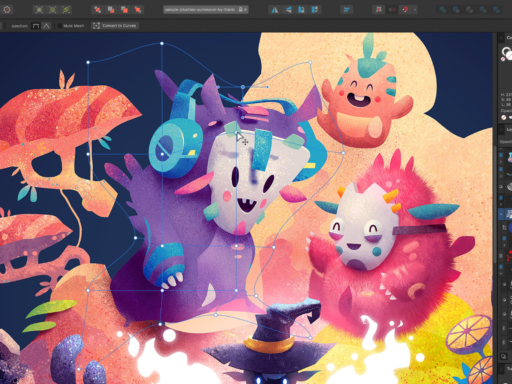Image resolution: width=512 pixels, height=384 pixels.
Task: Enable the Mute Mesh checkbox
Action: [x=60, y=26]
